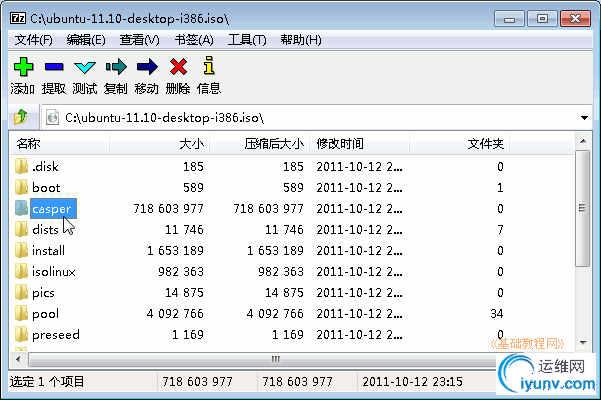Click vertical scrollbar up arrow
This screenshot has width=601, height=400.
pos(583,141)
